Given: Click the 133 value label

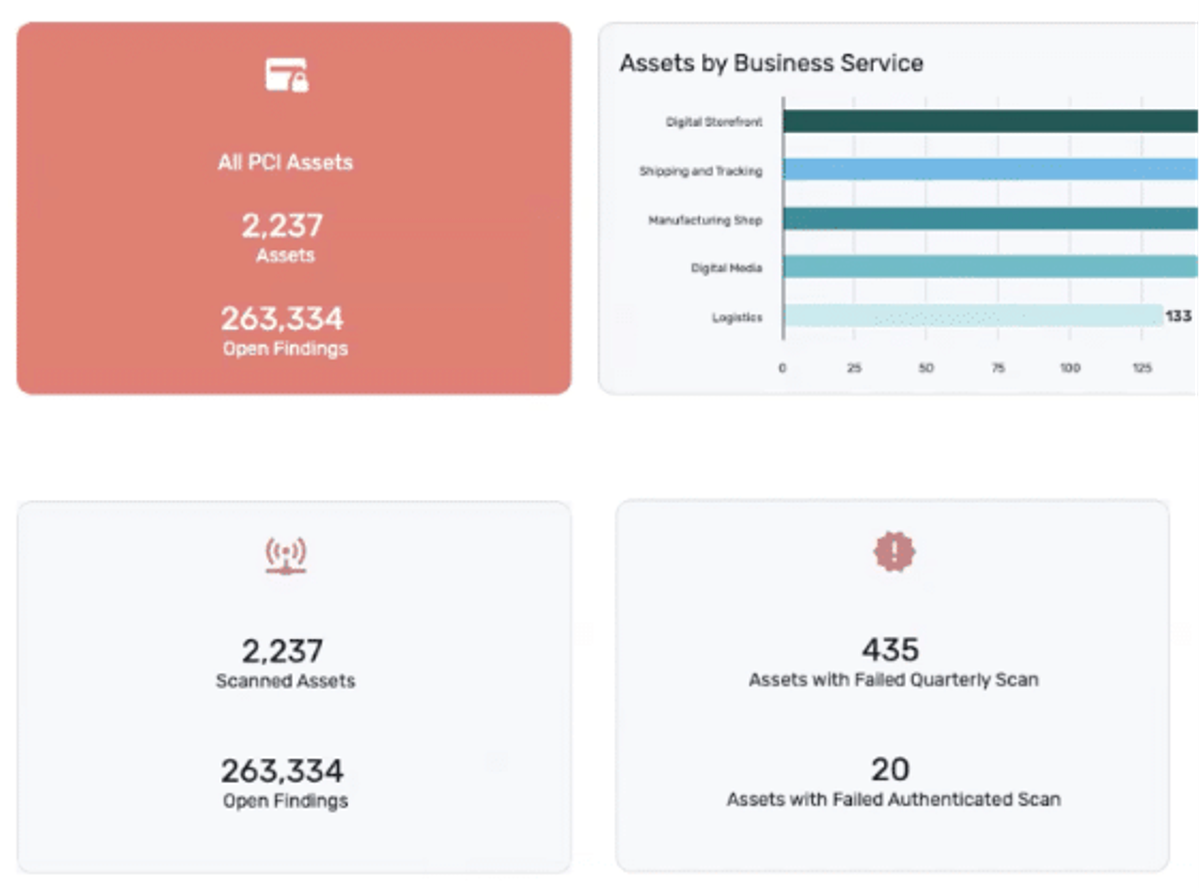Looking at the screenshot, I should pos(1178,316).
